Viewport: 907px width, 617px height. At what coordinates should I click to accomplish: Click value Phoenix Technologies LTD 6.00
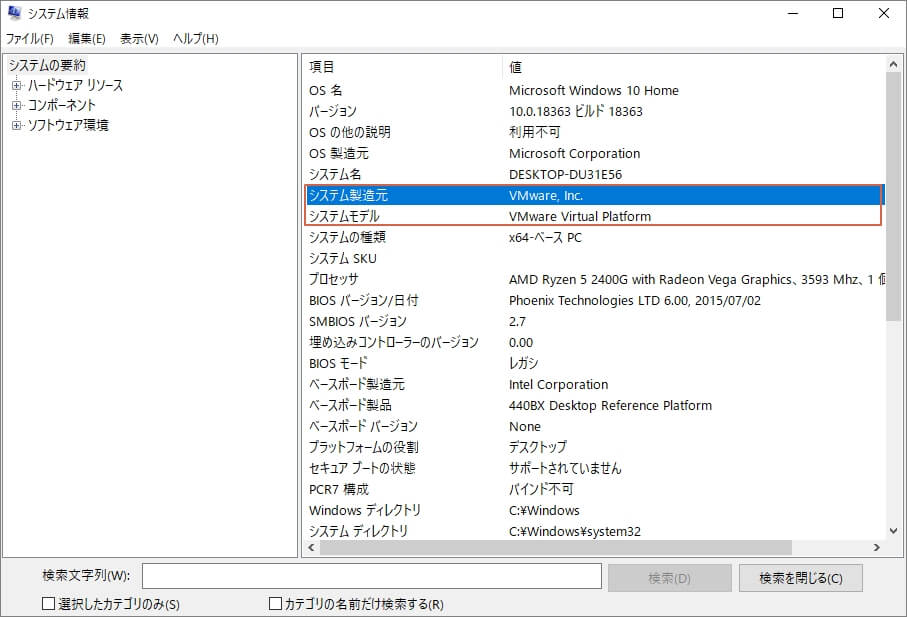(635, 301)
